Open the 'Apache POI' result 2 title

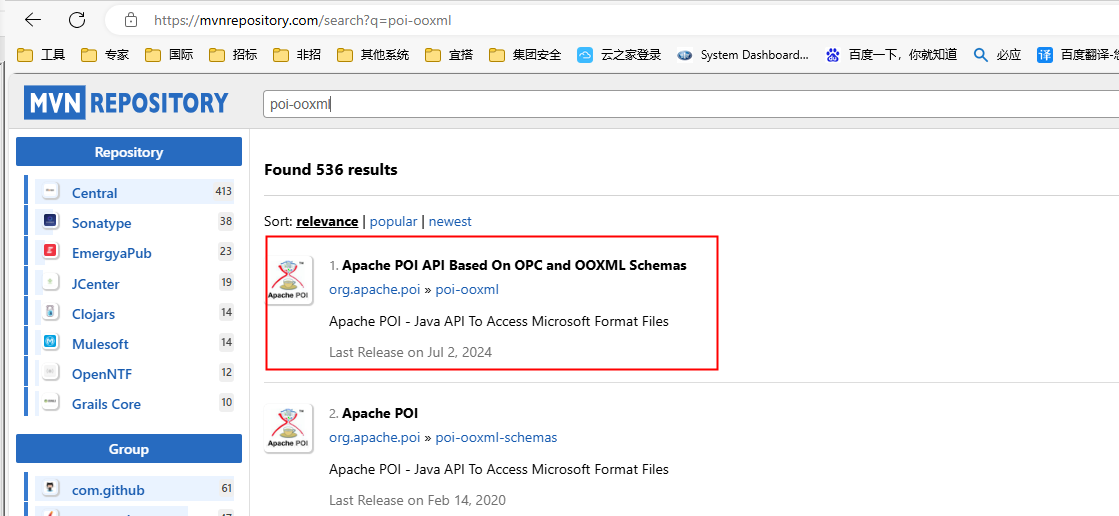[x=380, y=413]
